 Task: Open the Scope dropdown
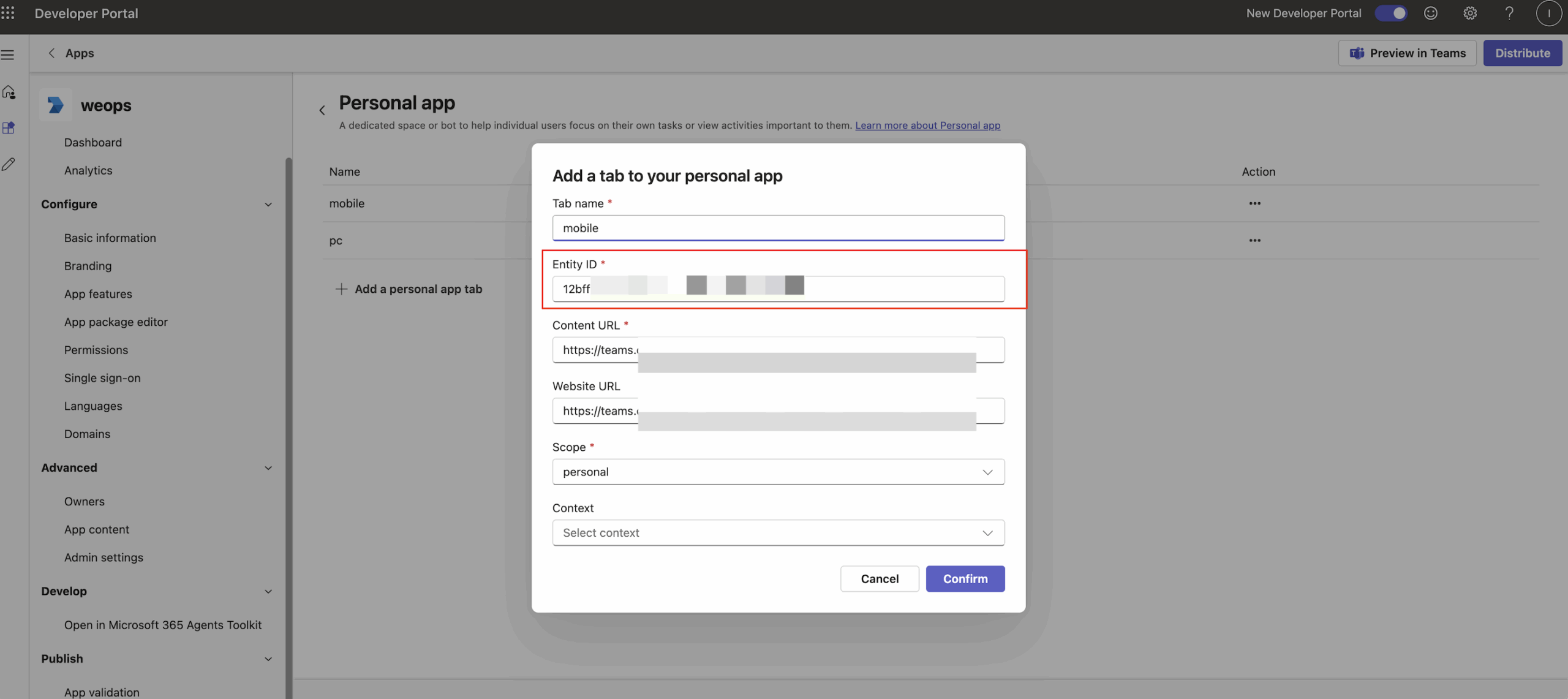pos(778,472)
